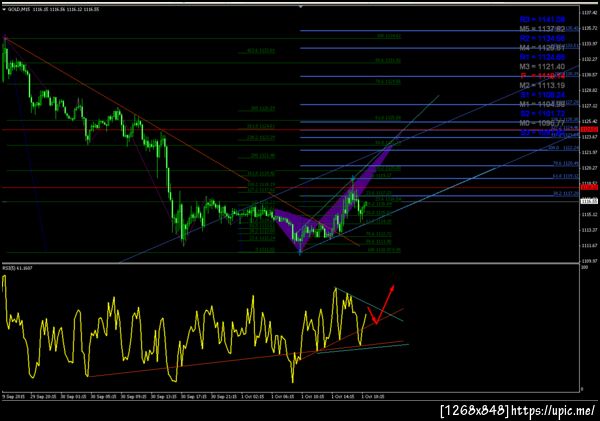The image size is (600, 421).
Task: Click the RSI scale value 100
Action: coord(585,268)
